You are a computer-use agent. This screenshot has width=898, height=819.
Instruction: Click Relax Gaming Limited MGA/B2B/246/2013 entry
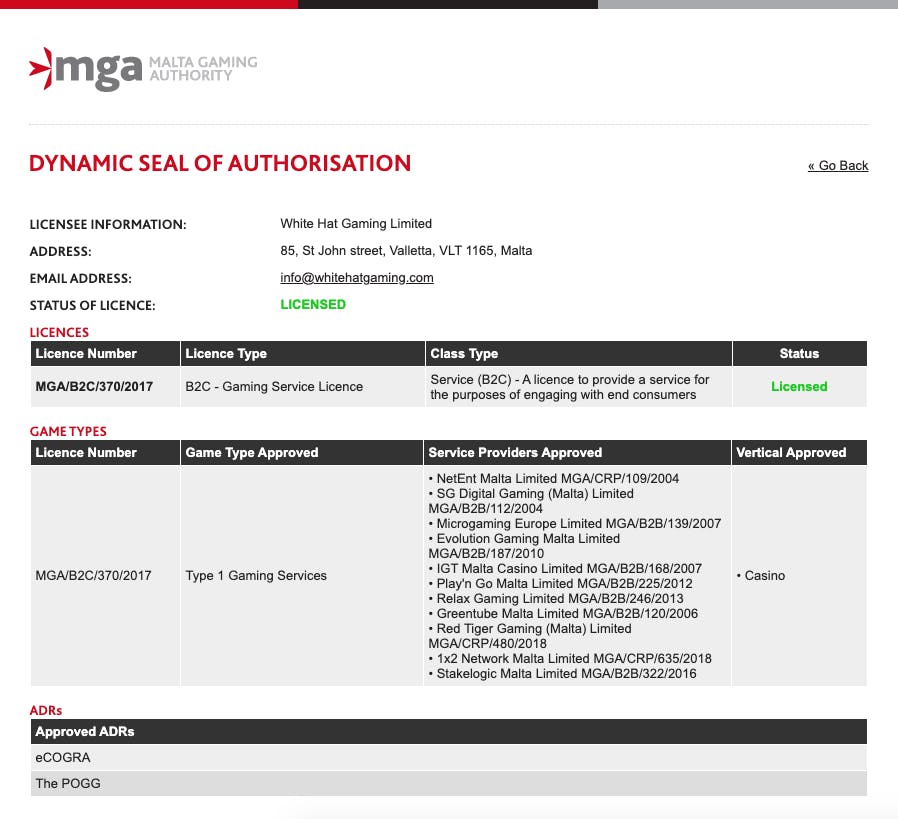coord(556,598)
